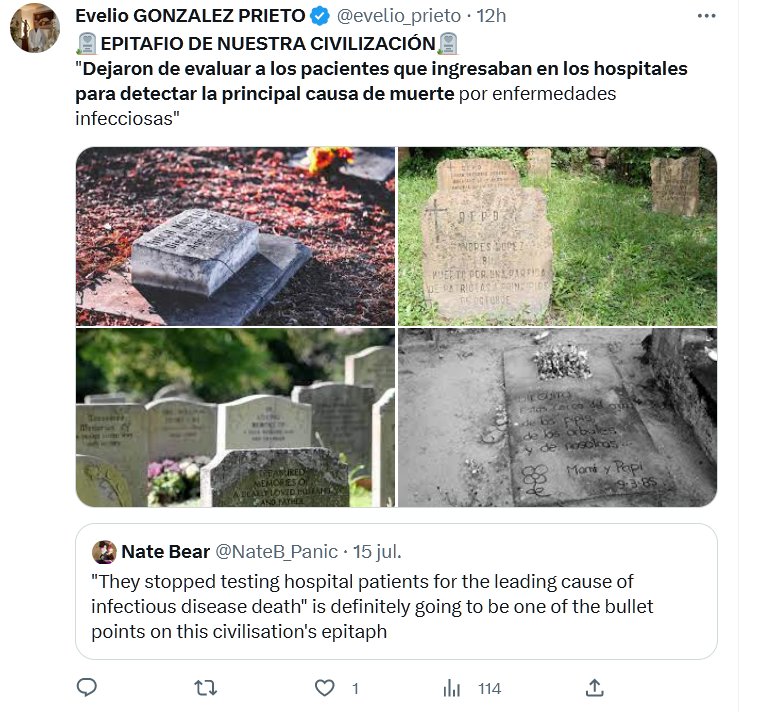The width and height of the screenshot is (762, 712).
Task: Click the blue verified badge
Action: pos(320,17)
